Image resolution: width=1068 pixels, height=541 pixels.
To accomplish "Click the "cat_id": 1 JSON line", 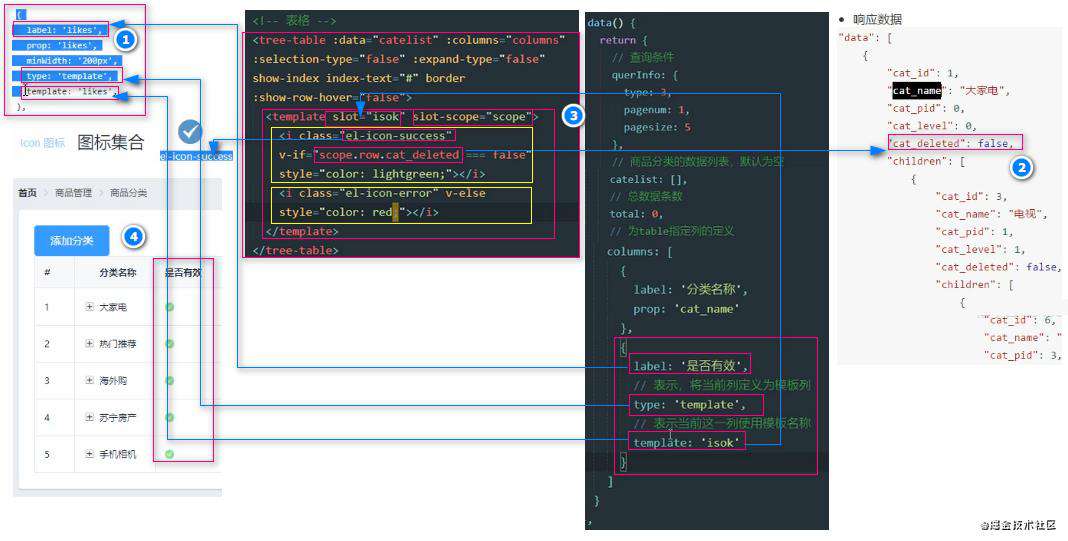I will tap(922, 72).
